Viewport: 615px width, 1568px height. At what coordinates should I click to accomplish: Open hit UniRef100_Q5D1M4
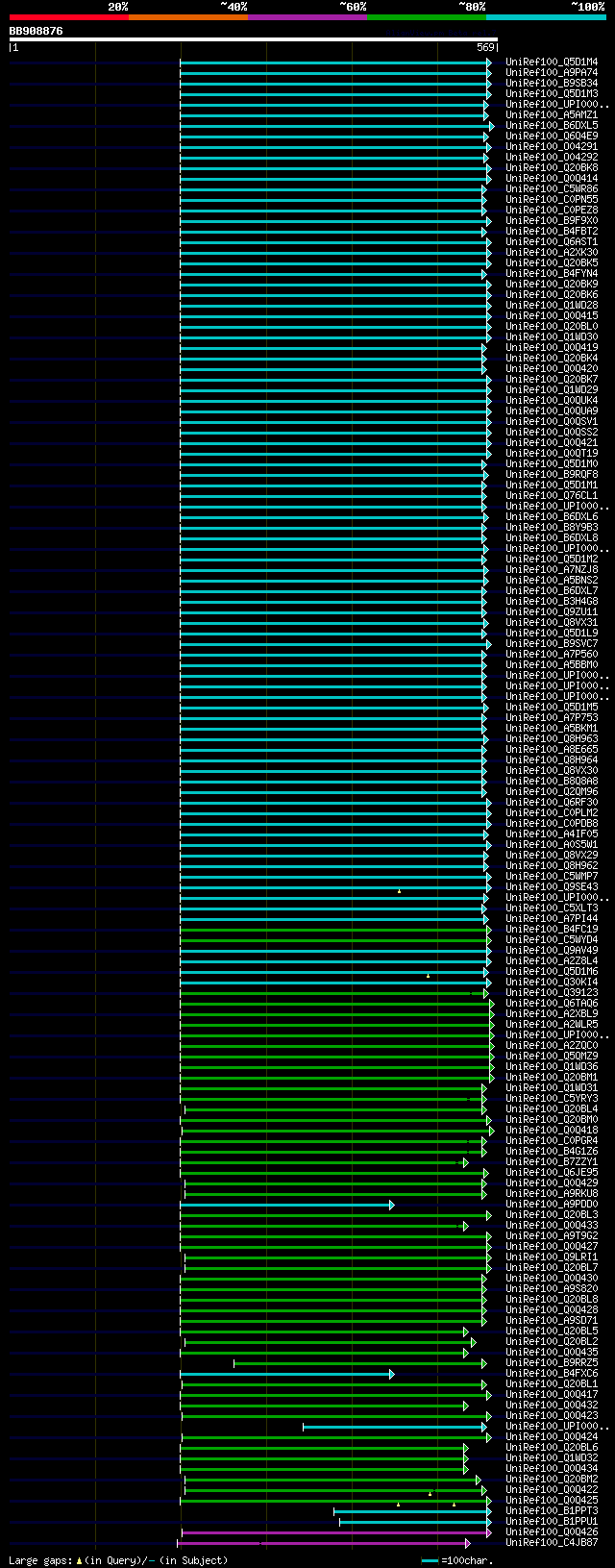click(x=552, y=62)
